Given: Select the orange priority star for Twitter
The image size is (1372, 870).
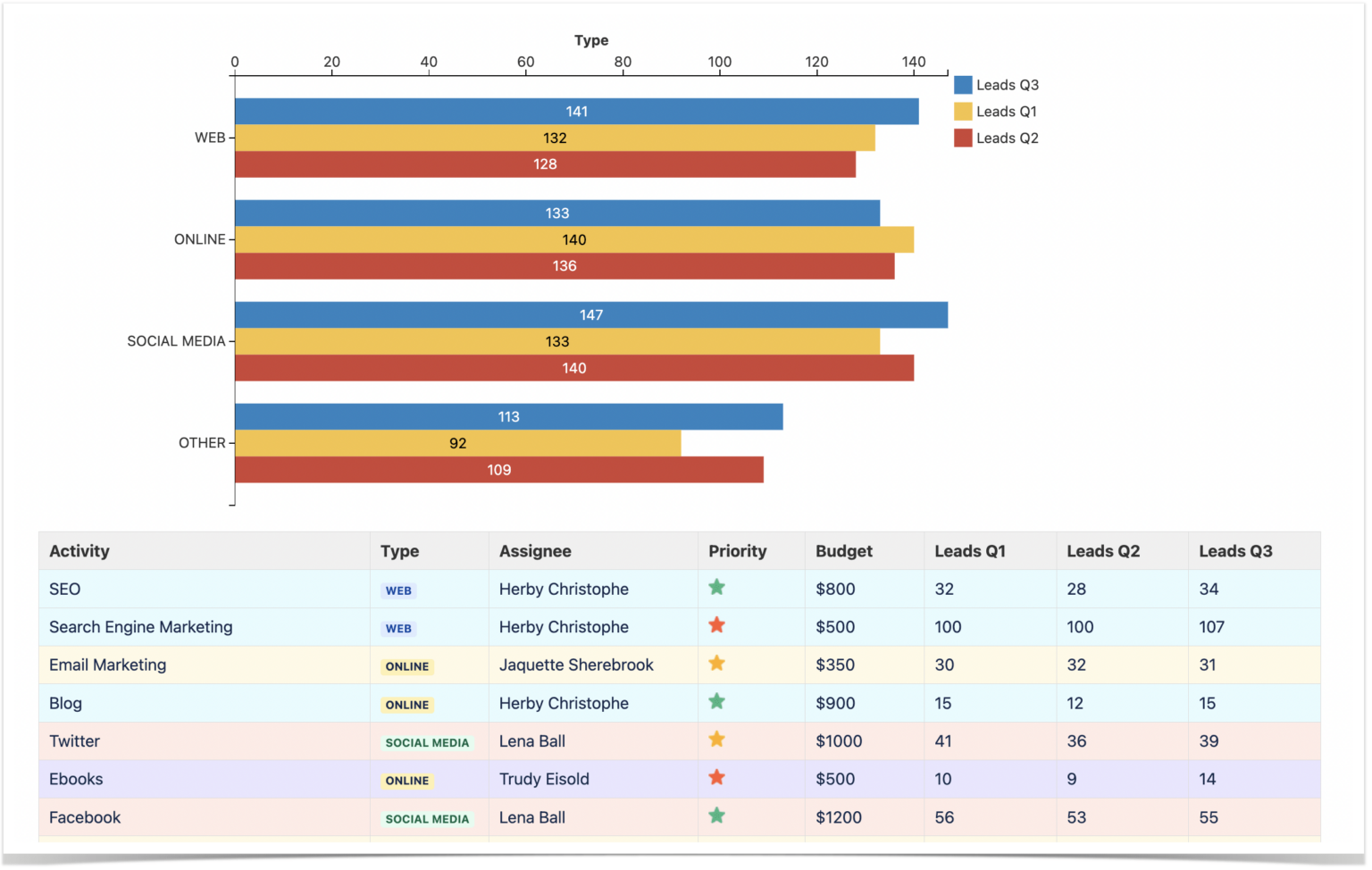Looking at the screenshot, I should [x=717, y=740].
